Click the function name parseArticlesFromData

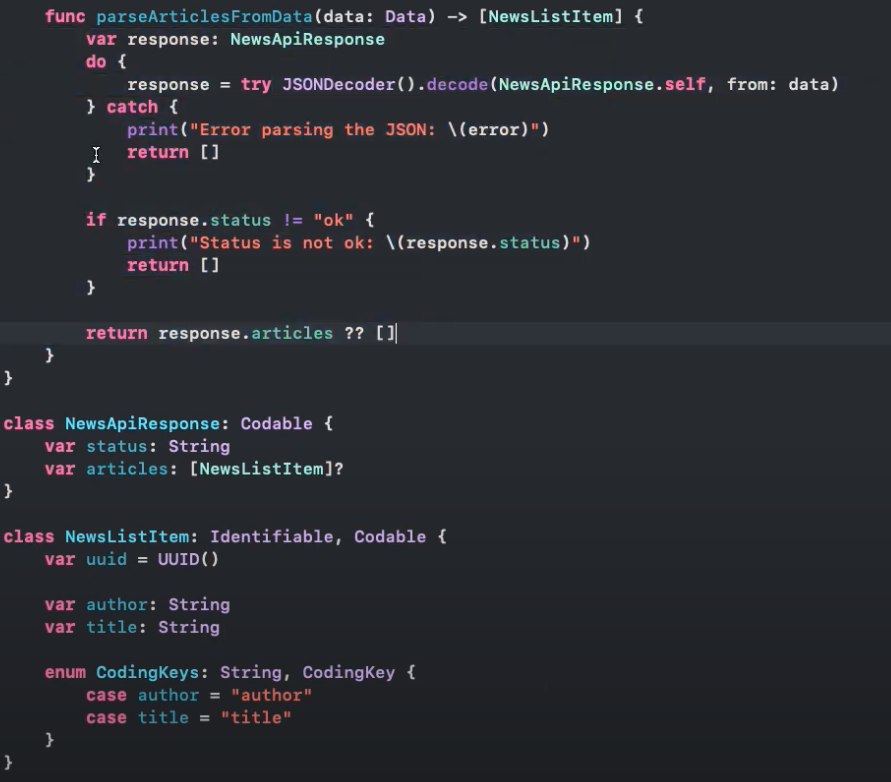[204, 16]
